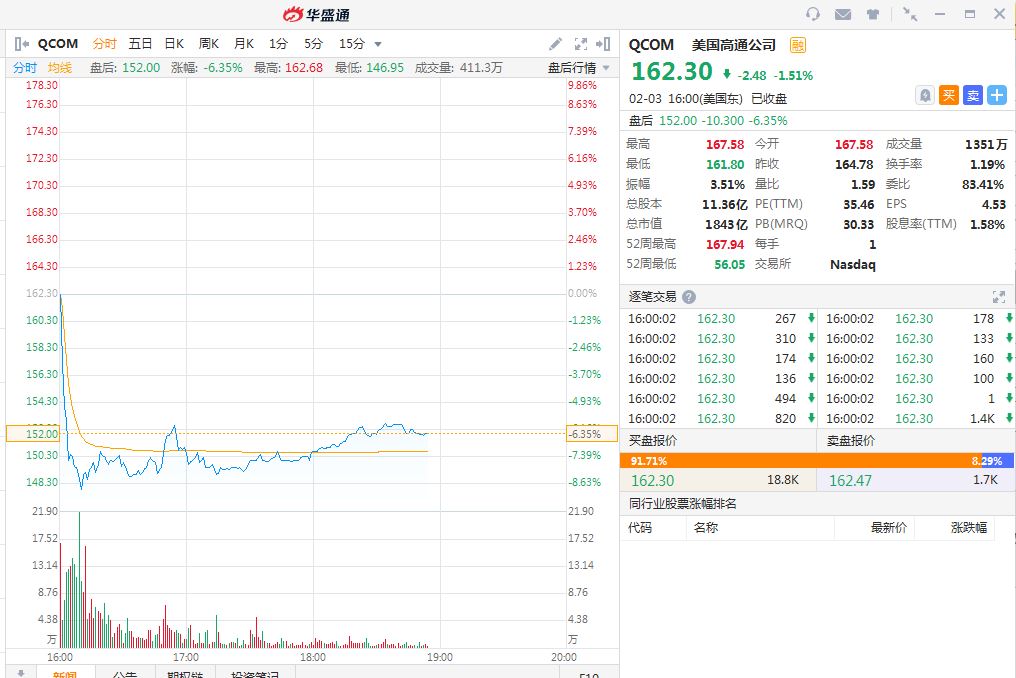Click the margin (融) badge icon
Viewport: 1016px width, 678px height.
click(x=798, y=45)
